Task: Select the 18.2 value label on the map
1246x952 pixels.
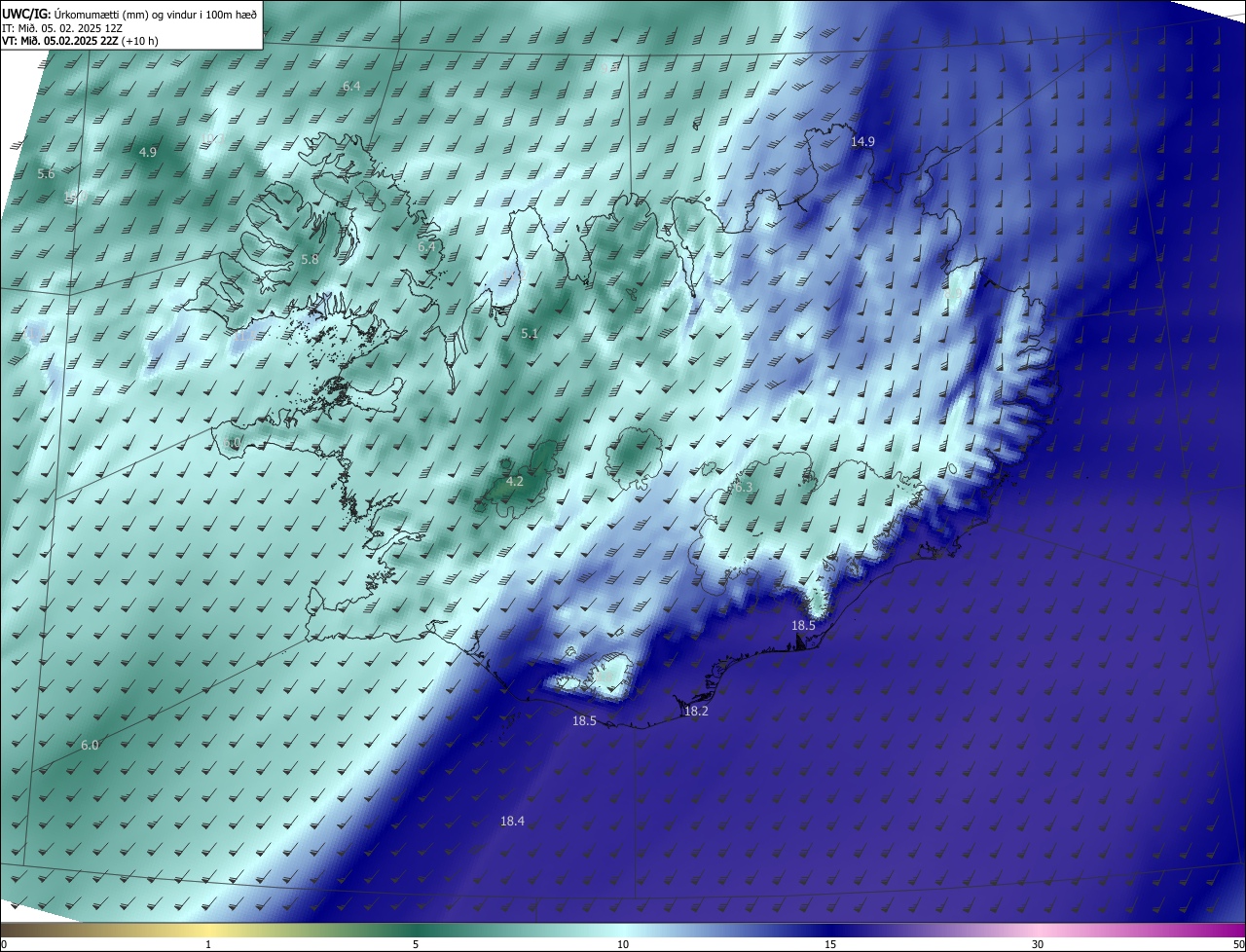Action: tap(696, 712)
